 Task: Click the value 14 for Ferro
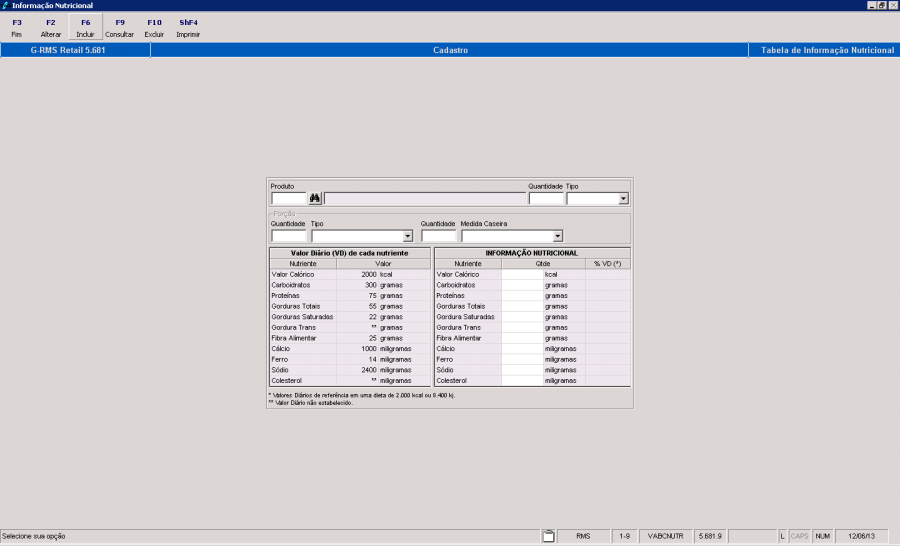373,359
